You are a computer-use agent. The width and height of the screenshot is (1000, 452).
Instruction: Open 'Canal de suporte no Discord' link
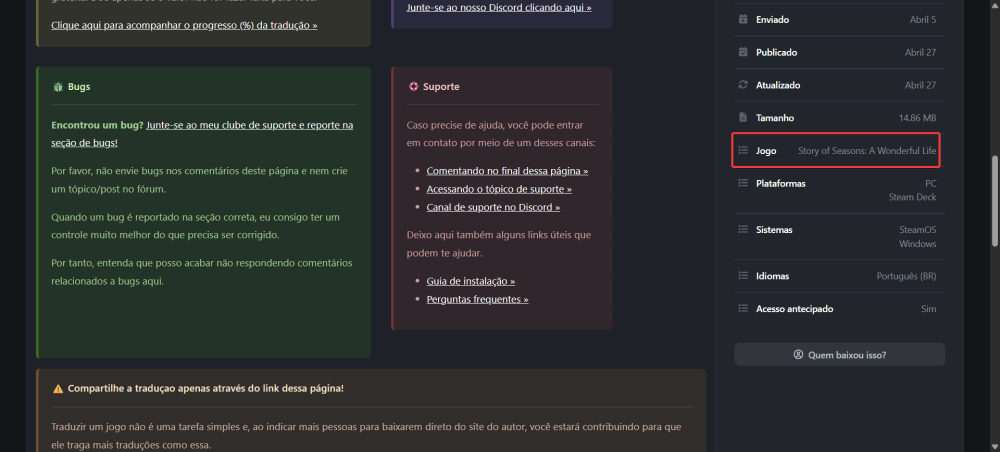point(493,207)
